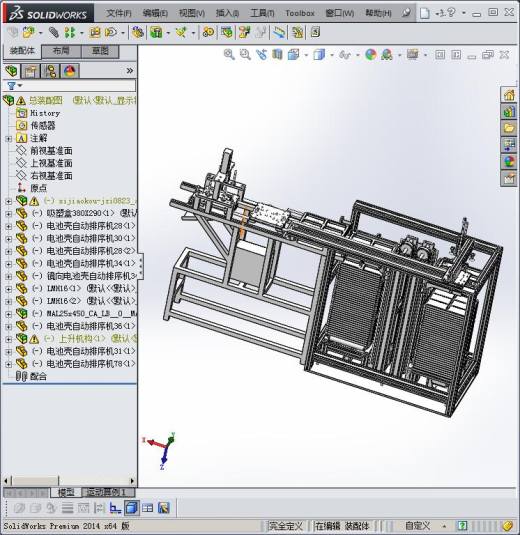This screenshot has width=520, height=535.
Task: Open the View Settings dropdown arrow
Action: click(425, 55)
